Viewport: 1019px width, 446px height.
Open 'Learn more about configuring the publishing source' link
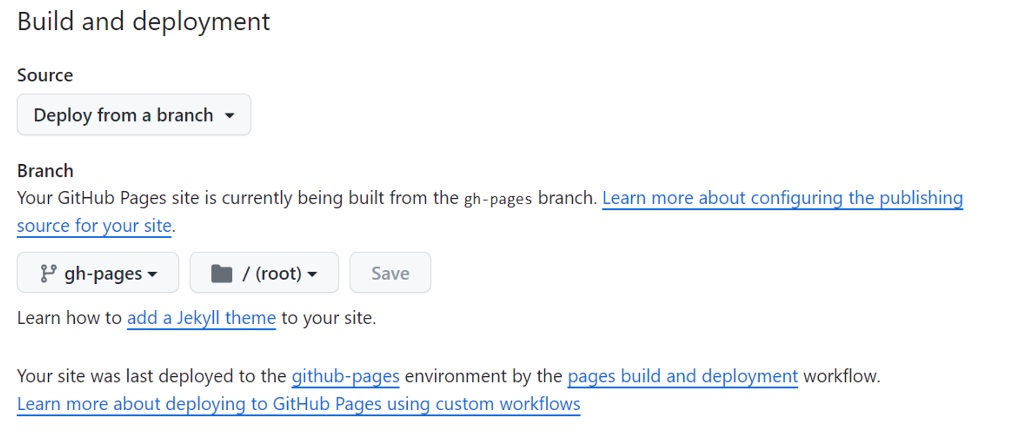[x=782, y=198]
